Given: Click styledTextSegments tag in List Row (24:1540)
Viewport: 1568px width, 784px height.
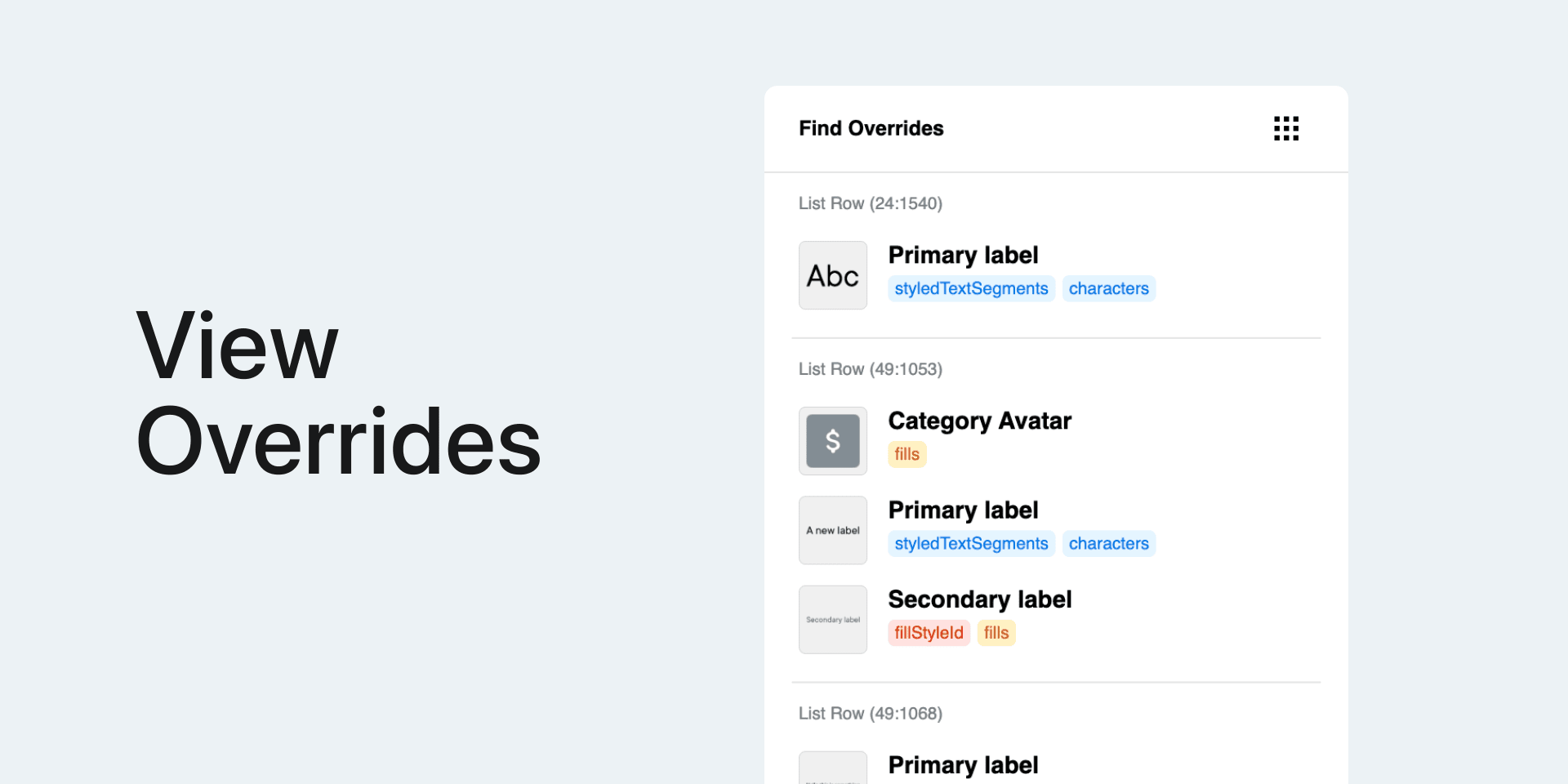Looking at the screenshot, I should pyautogui.click(x=971, y=288).
